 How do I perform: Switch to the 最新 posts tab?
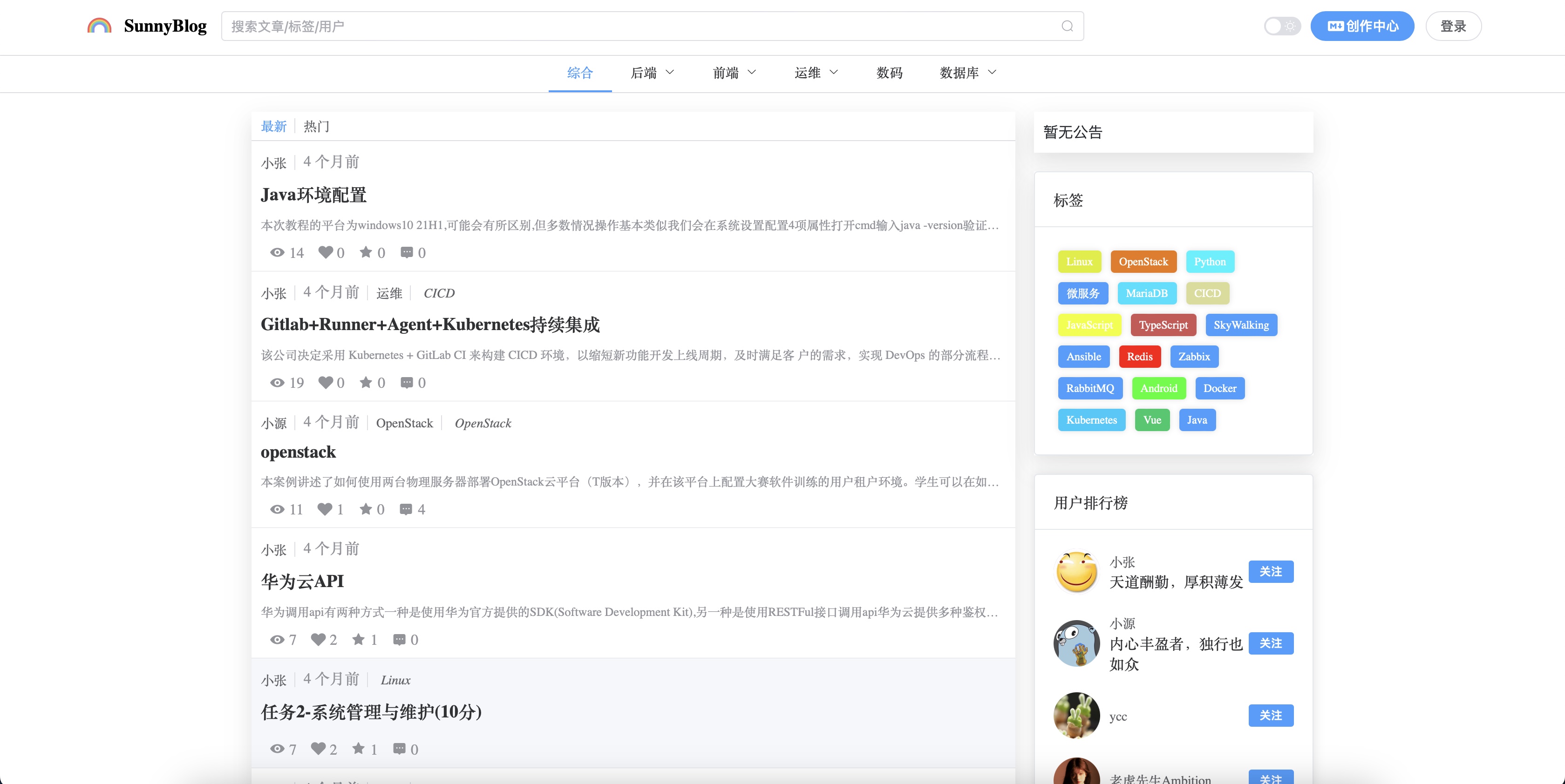tap(273, 126)
